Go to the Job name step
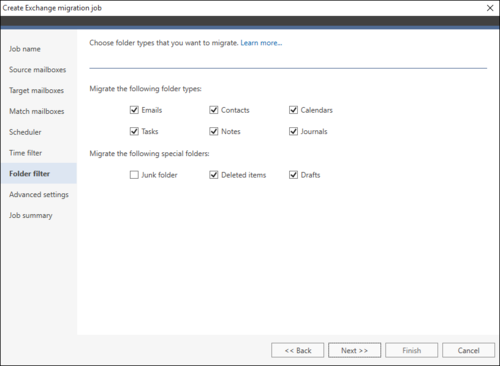The image size is (500, 366). click(25, 49)
